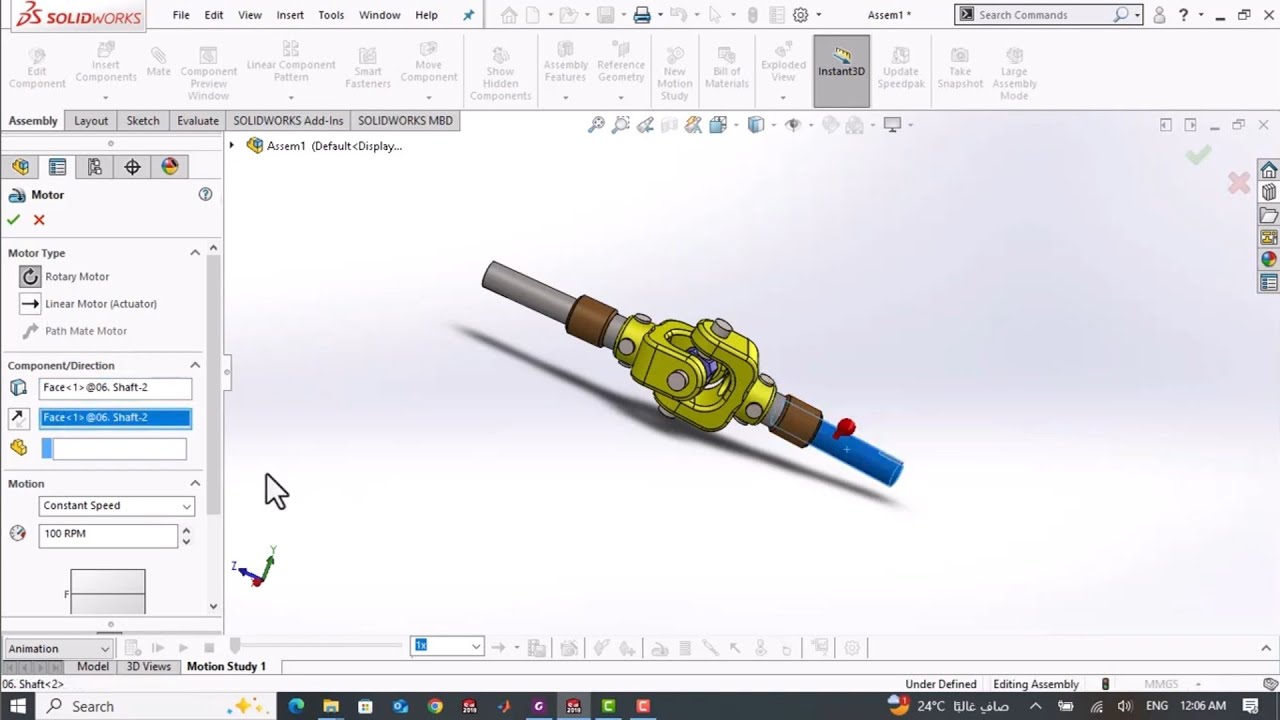Open Motor help question mark icon
1280x720 pixels.
click(205, 195)
